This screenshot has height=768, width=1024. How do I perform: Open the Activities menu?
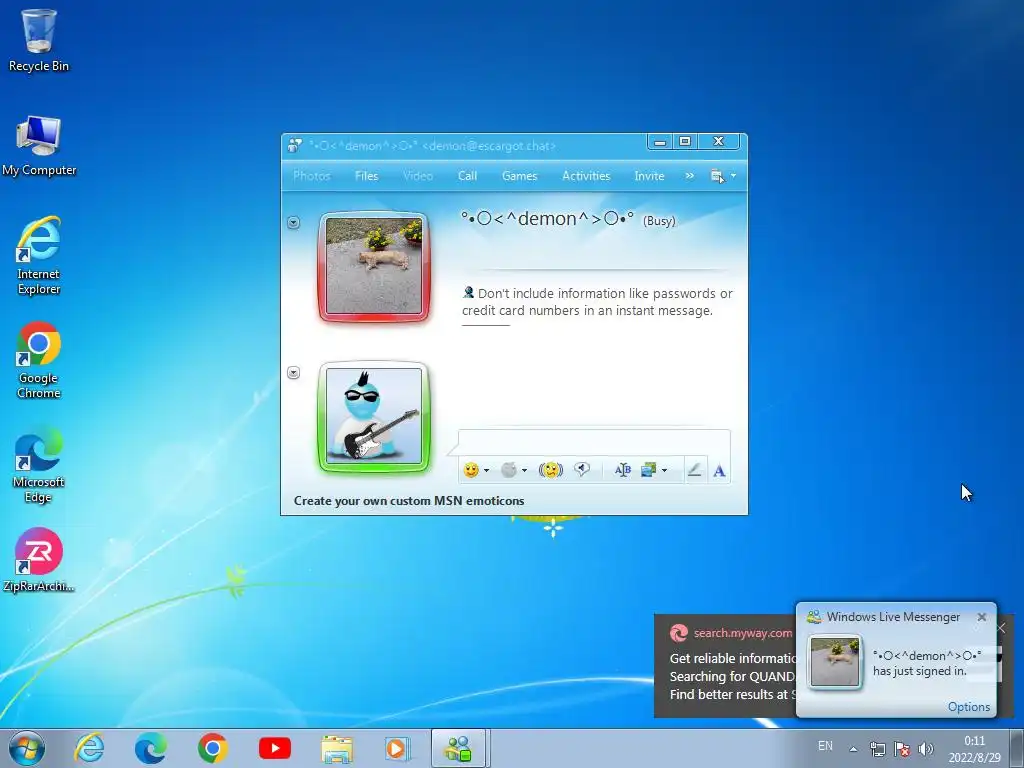tap(586, 176)
